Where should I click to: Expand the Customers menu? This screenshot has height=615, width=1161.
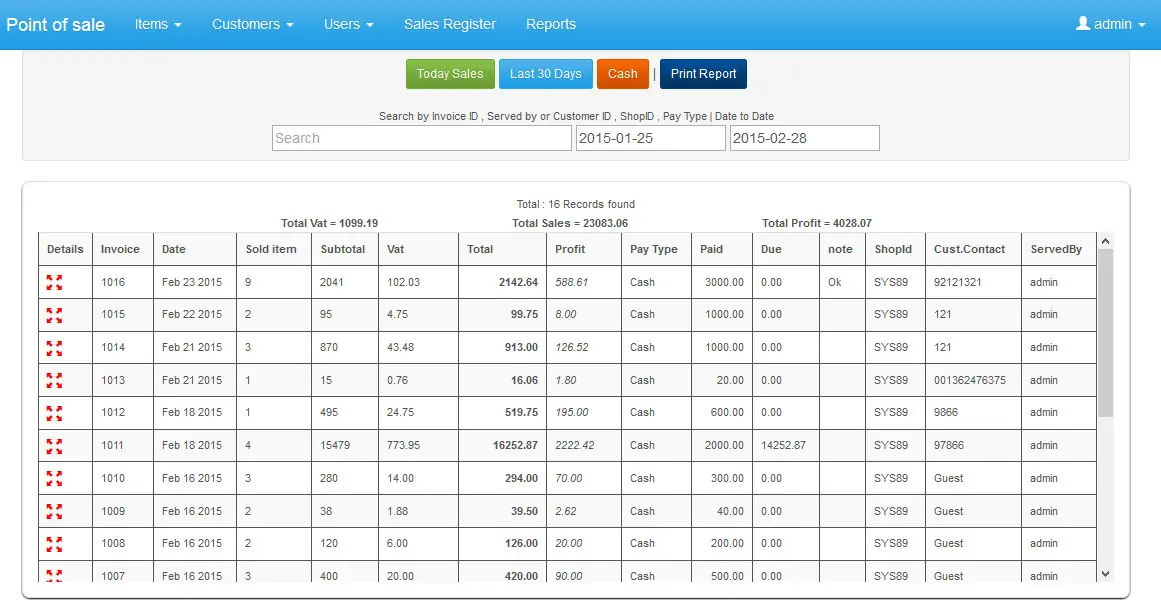[252, 24]
